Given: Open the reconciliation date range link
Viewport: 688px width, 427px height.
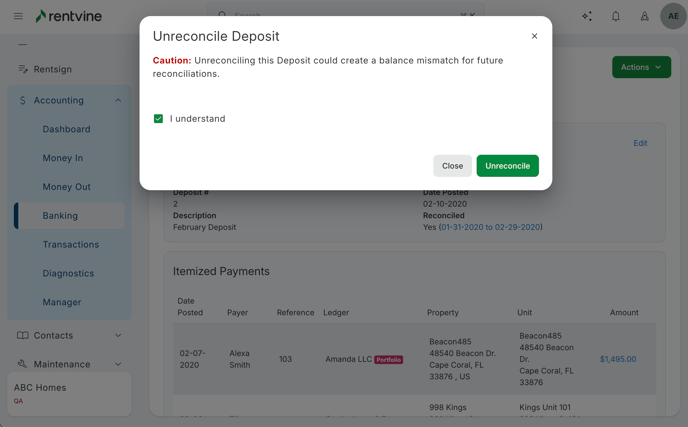Looking at the screenshot, I should point(490,227).
